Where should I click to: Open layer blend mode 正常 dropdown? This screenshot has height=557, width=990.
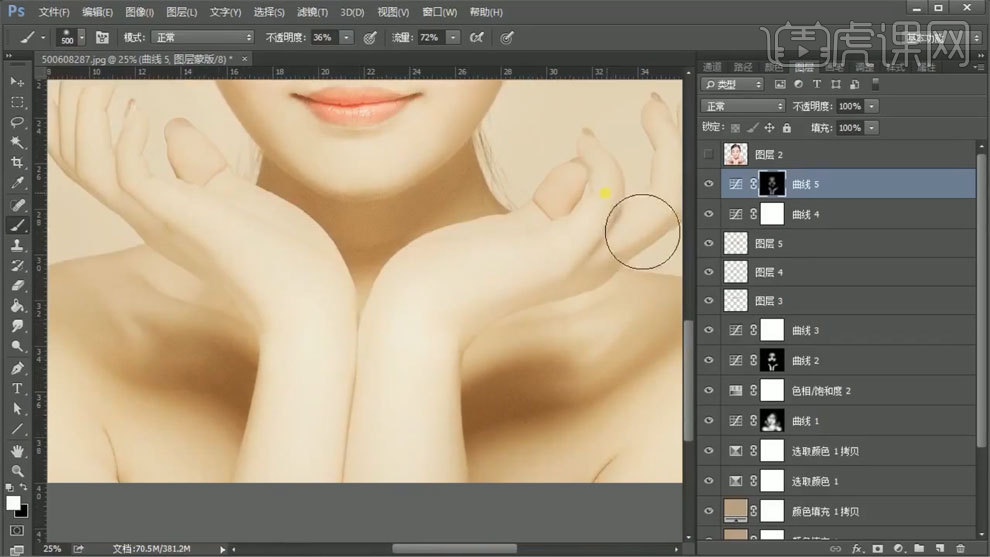tap(744, 106)
